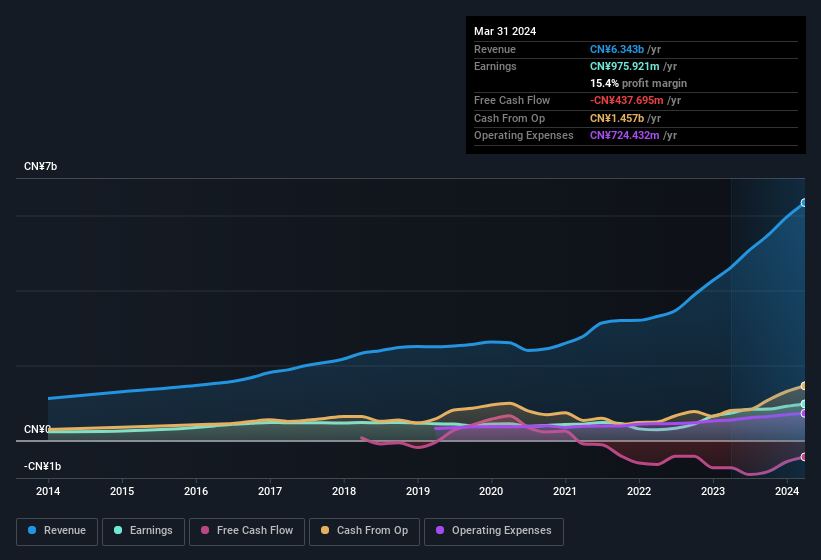Hide the Free Cash Flow series
This screenshot has height=560, width=821.
pyautogui.click(x=247, y=531)
